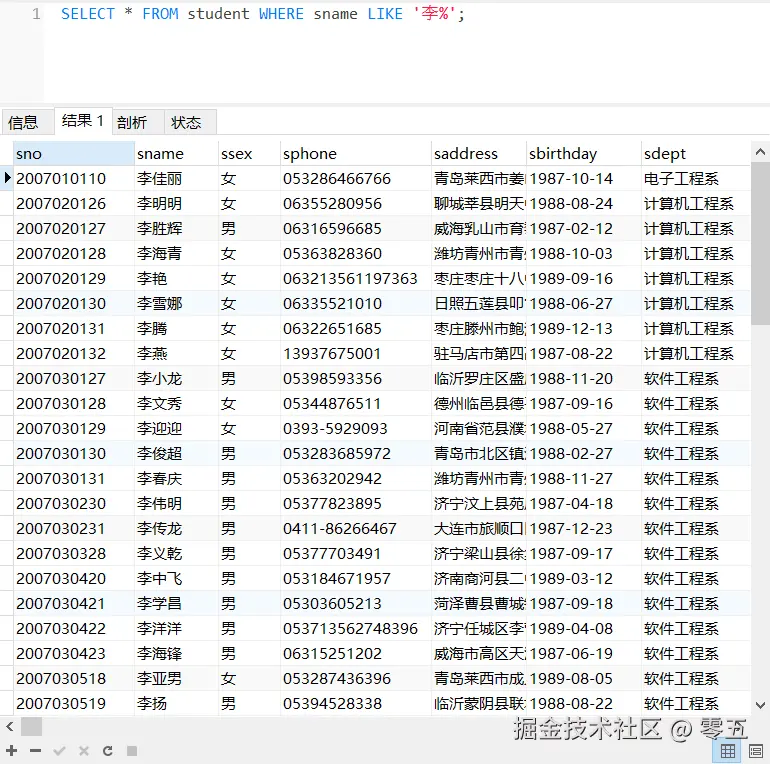
Task: Select cell 2007010110 in sno column
Action: tap(74, 178)
